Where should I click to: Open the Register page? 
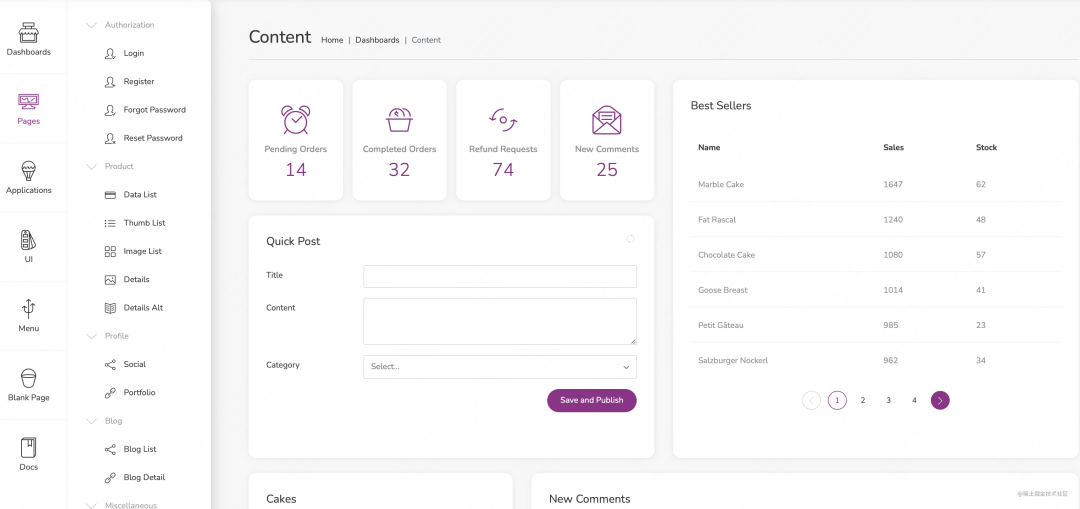[x=139, y=81]
